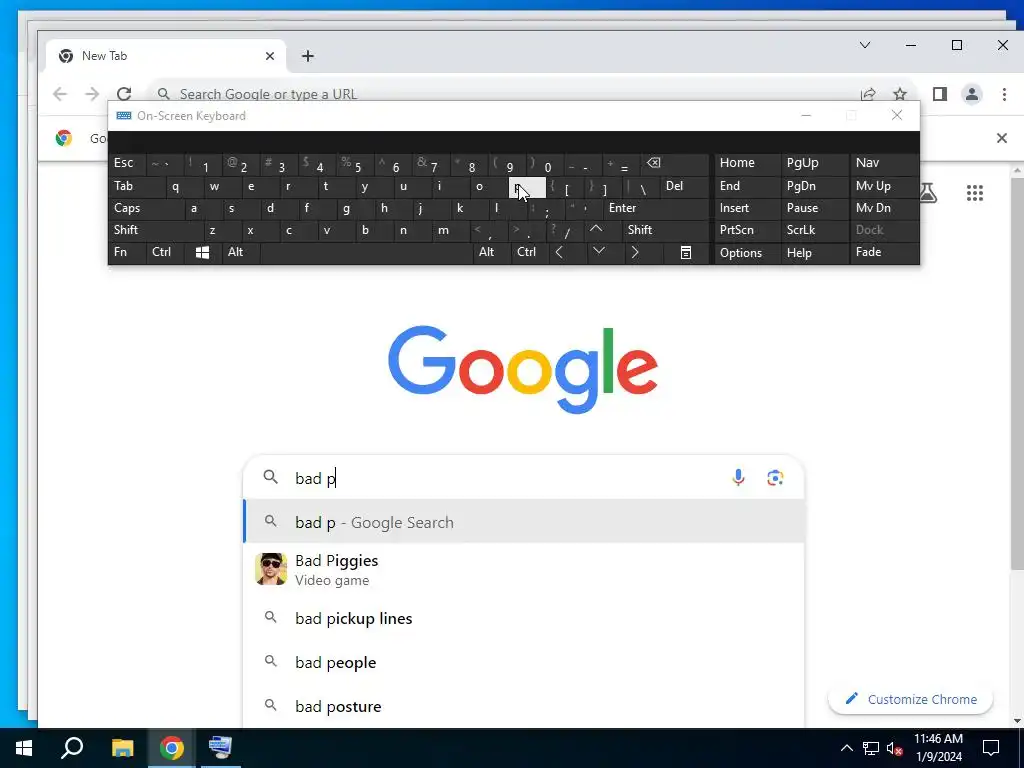Click the muted volume tray icon
Image resolution: width=1024 pixels, height=768 pixels.
coord(894,748)
